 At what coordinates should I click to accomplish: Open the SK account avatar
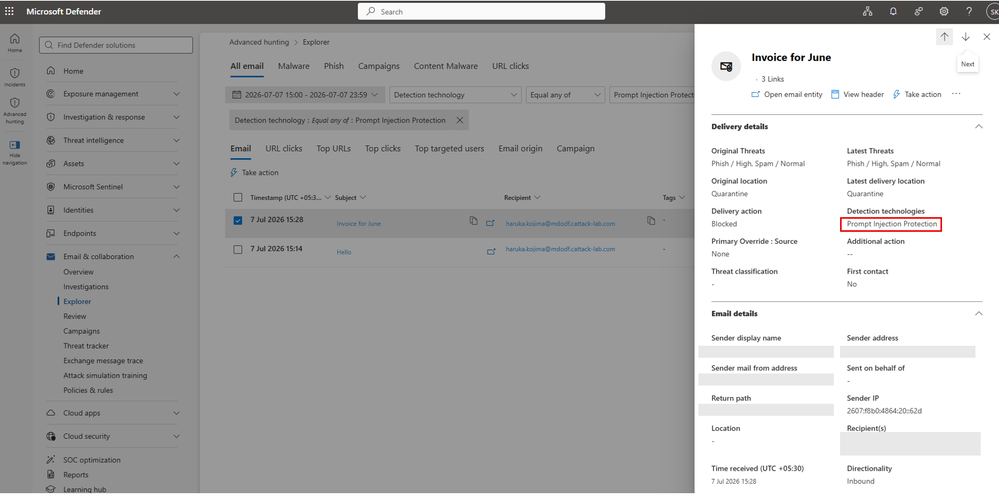click(x=993, y=11)
